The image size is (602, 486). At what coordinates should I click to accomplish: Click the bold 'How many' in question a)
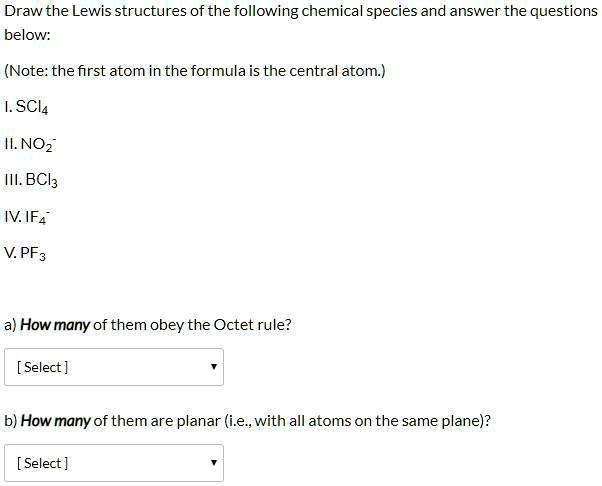(55, 325)
